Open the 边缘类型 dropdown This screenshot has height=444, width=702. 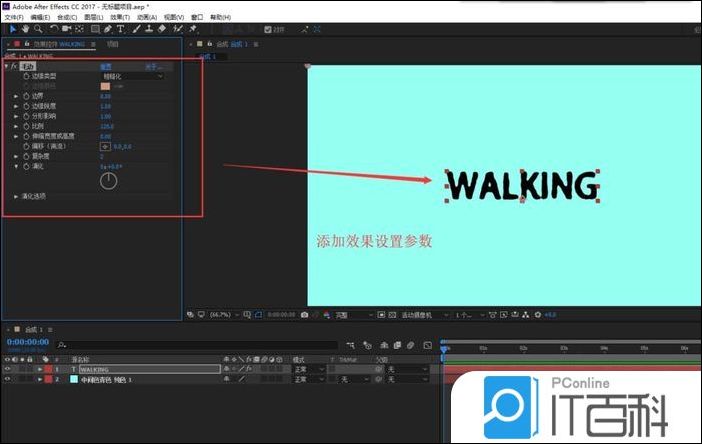click(x=133, y=76)
